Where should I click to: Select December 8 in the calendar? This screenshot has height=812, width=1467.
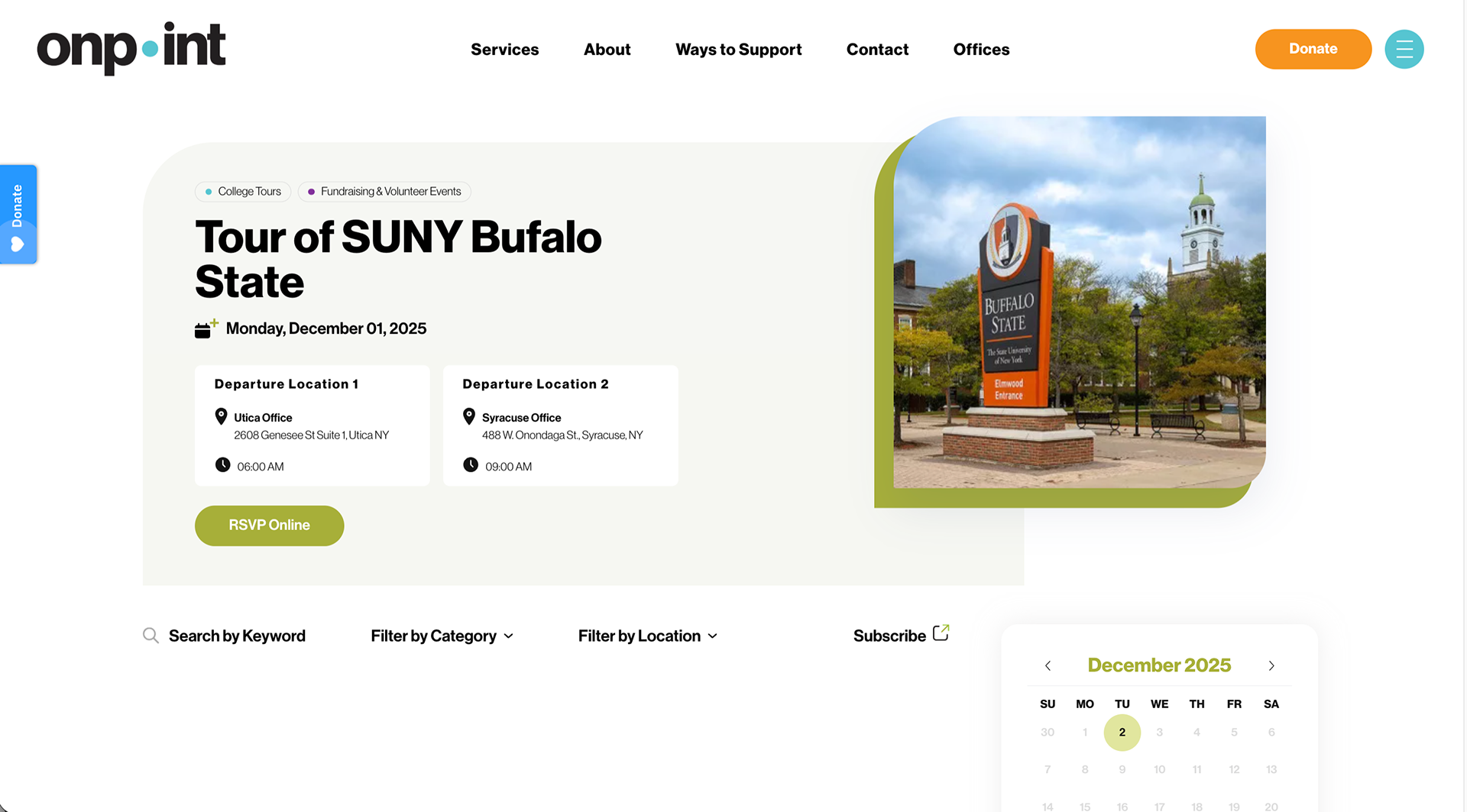click(x=1084, y=769)
